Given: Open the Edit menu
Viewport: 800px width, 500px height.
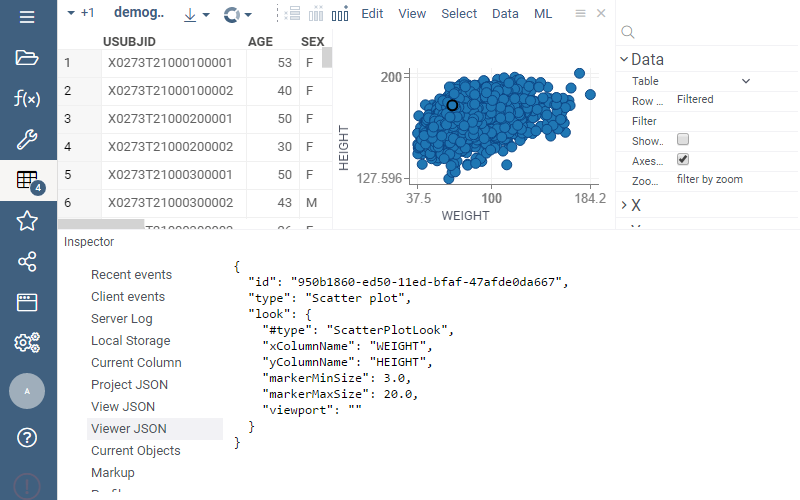Looking at the screenshot, I should coord(372,14).
